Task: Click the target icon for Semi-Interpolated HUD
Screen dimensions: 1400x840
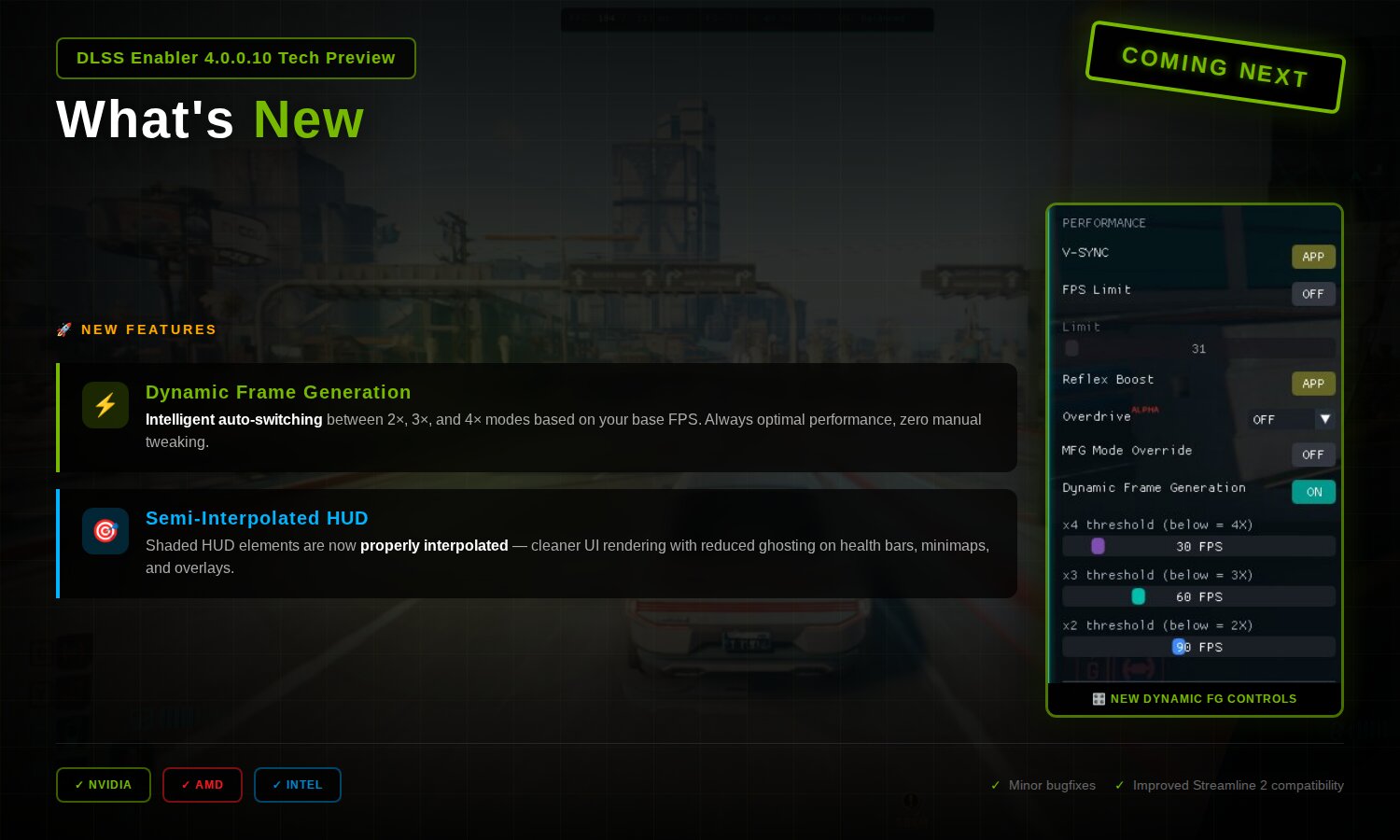Action: (x=105, y=531)
